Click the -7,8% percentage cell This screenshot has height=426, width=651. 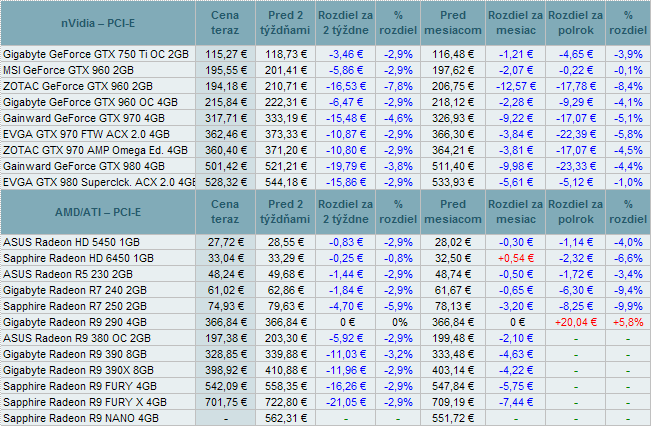click(398, 86)
